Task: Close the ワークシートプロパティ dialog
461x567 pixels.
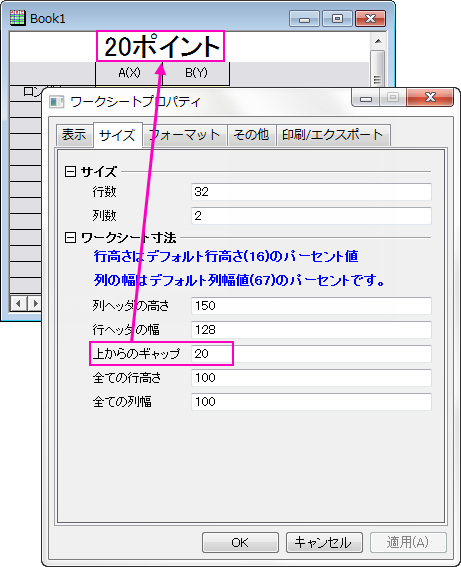Action: pyautogui.click(x=430, y=97)
